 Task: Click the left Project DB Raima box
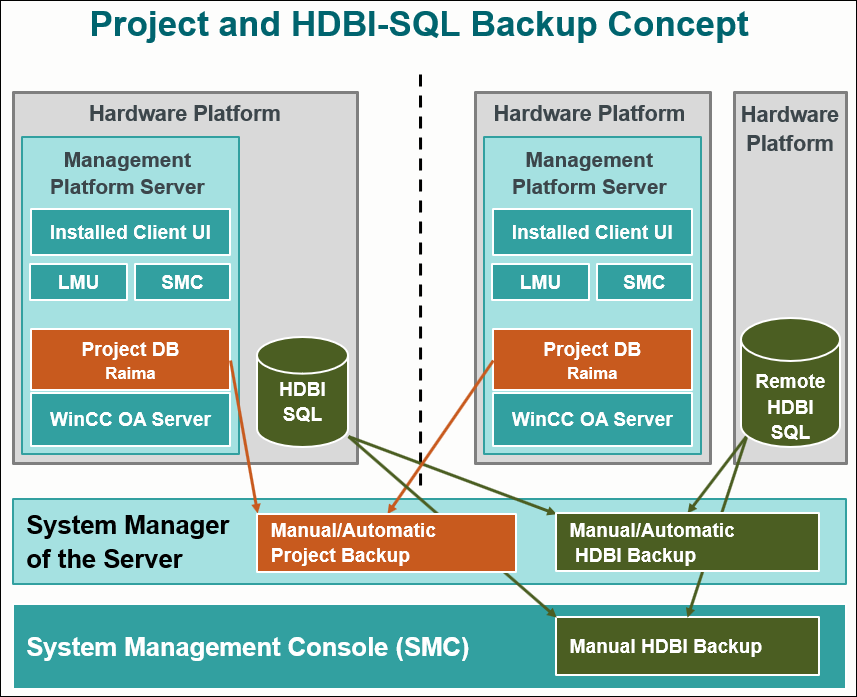coord(130,360)
